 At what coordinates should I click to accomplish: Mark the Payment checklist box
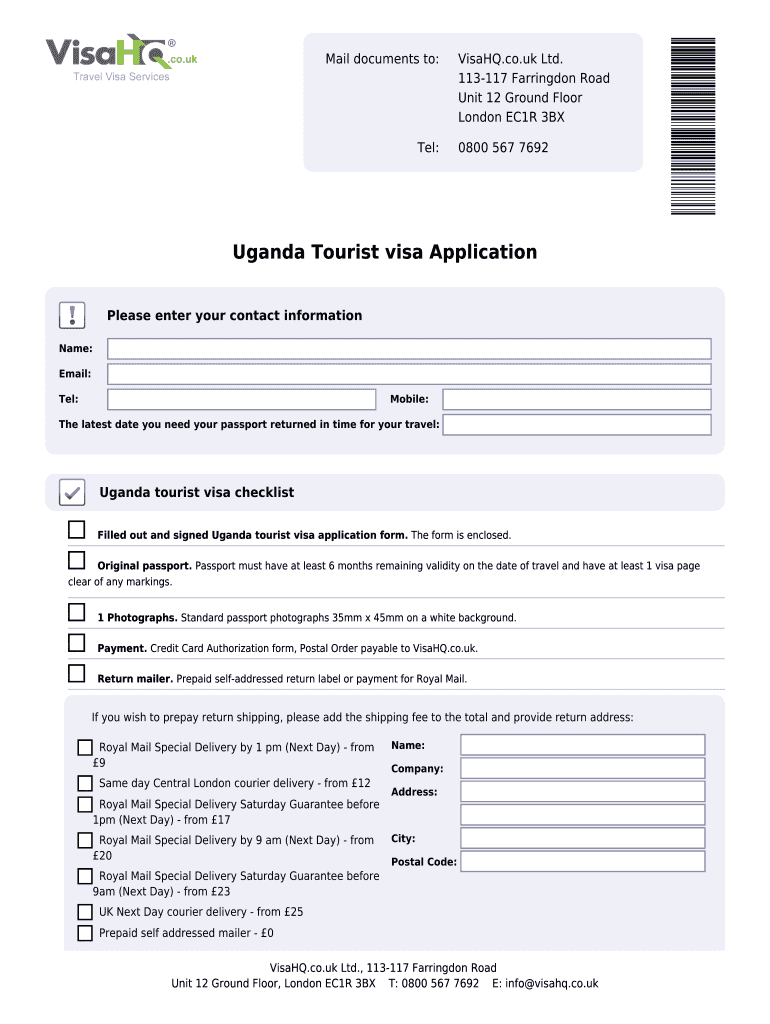pos(77,642)
